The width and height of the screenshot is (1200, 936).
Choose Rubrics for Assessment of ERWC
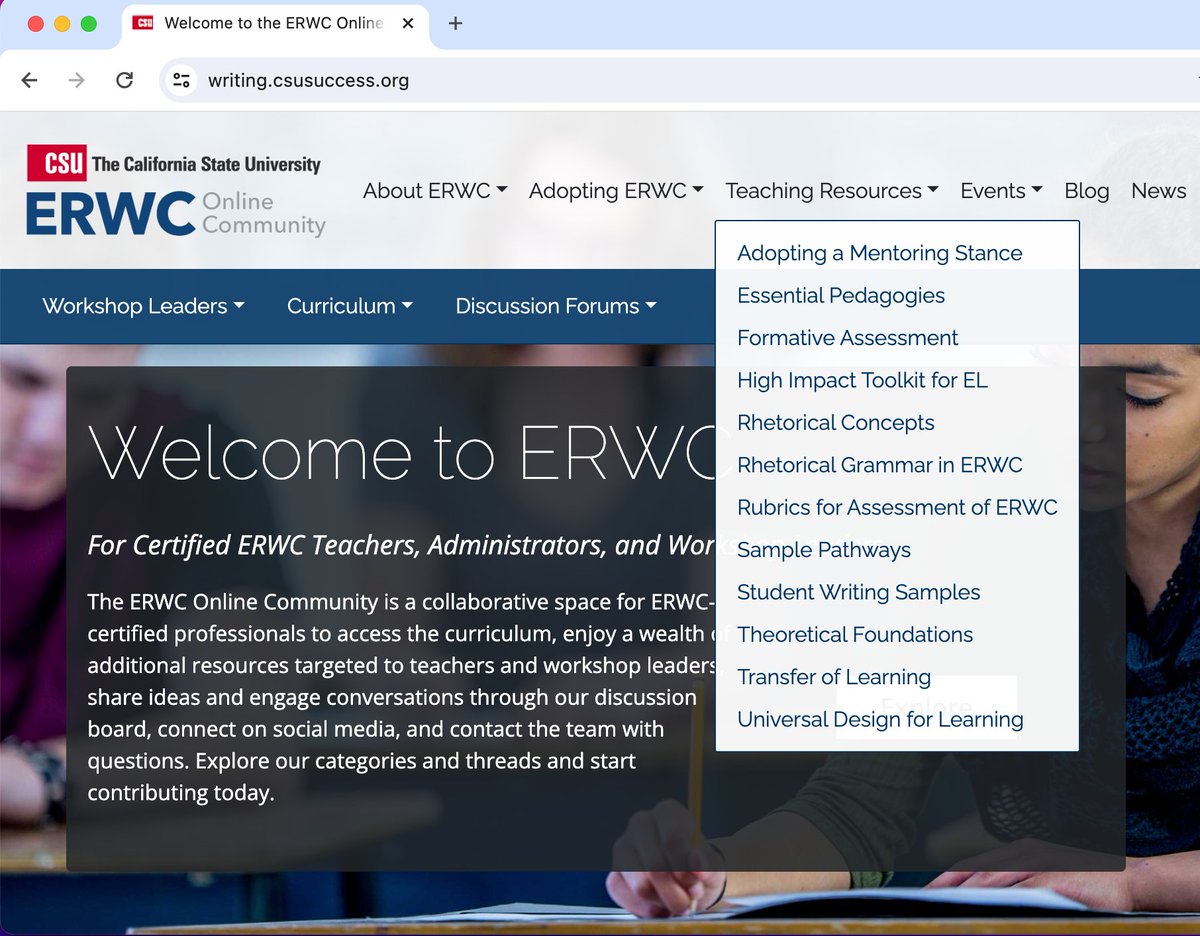pyautogui.click(x=897, y=507)
